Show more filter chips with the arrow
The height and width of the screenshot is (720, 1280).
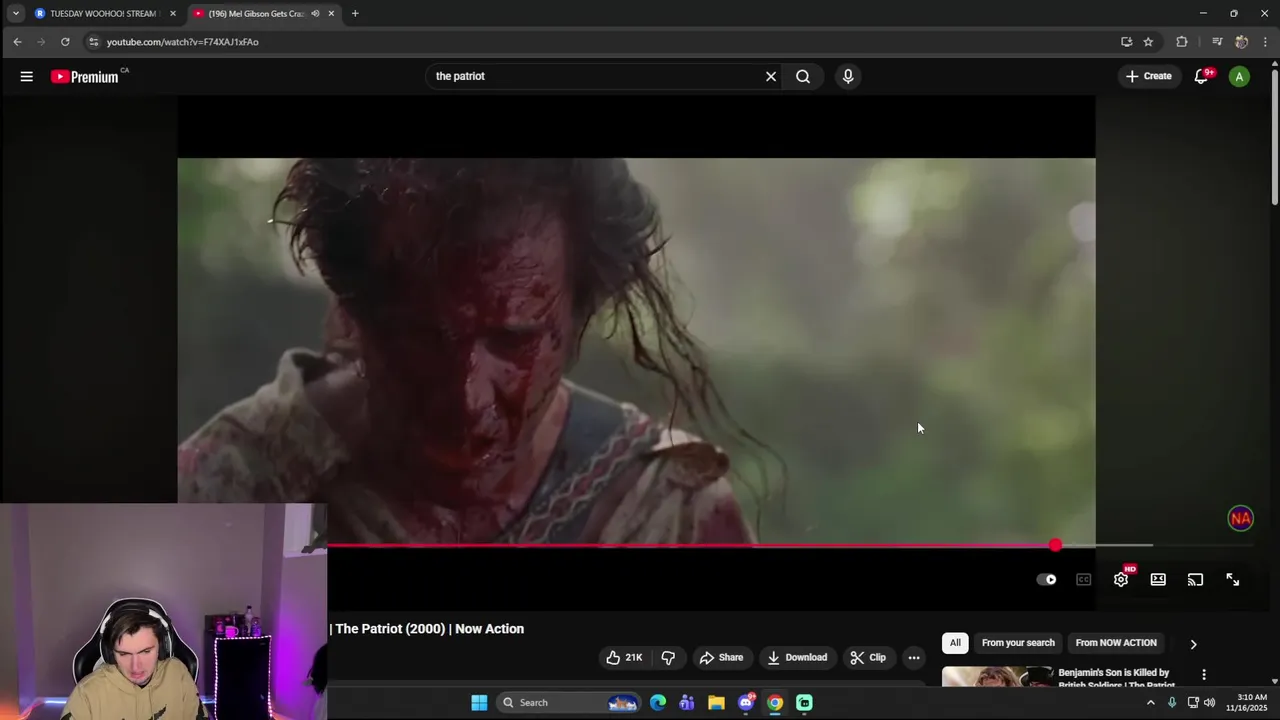click(1193, 644)
